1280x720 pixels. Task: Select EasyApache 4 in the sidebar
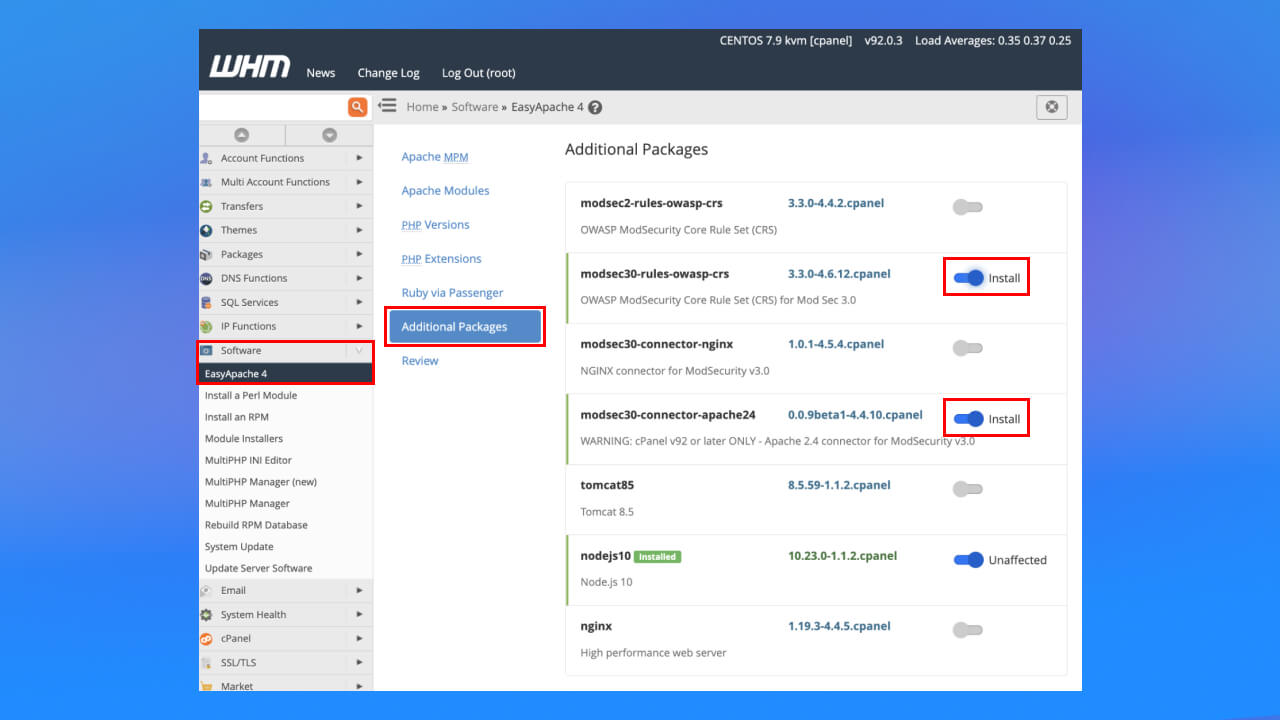point(286,374)
